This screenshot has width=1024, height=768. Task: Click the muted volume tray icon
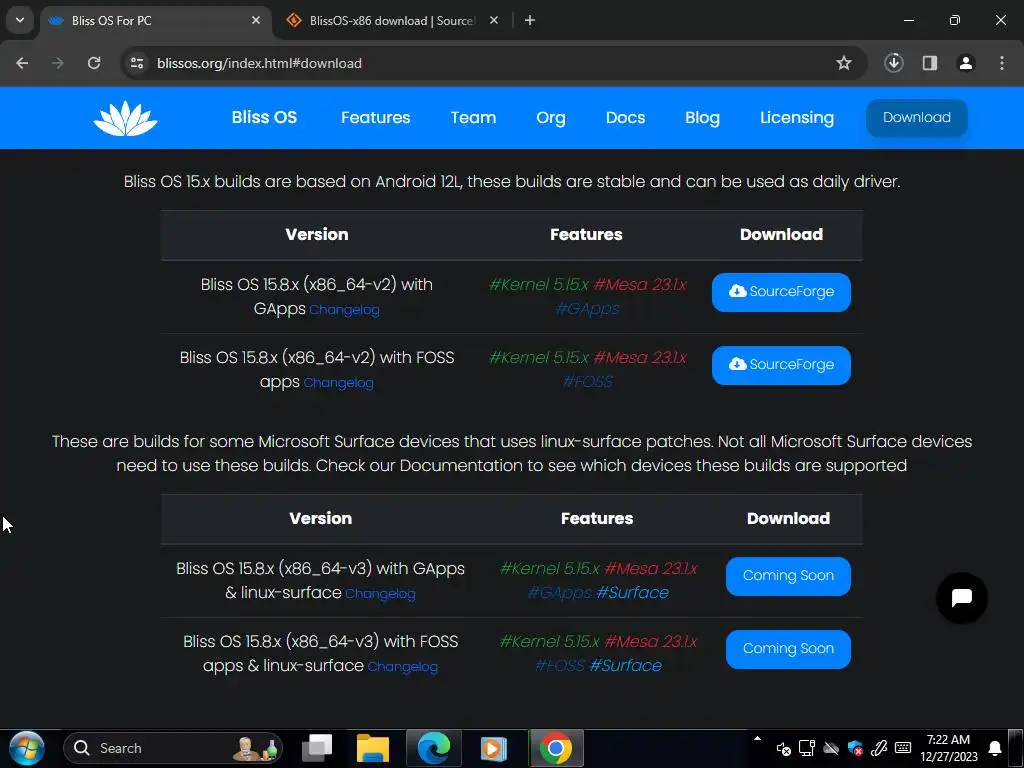click(784, 749)
